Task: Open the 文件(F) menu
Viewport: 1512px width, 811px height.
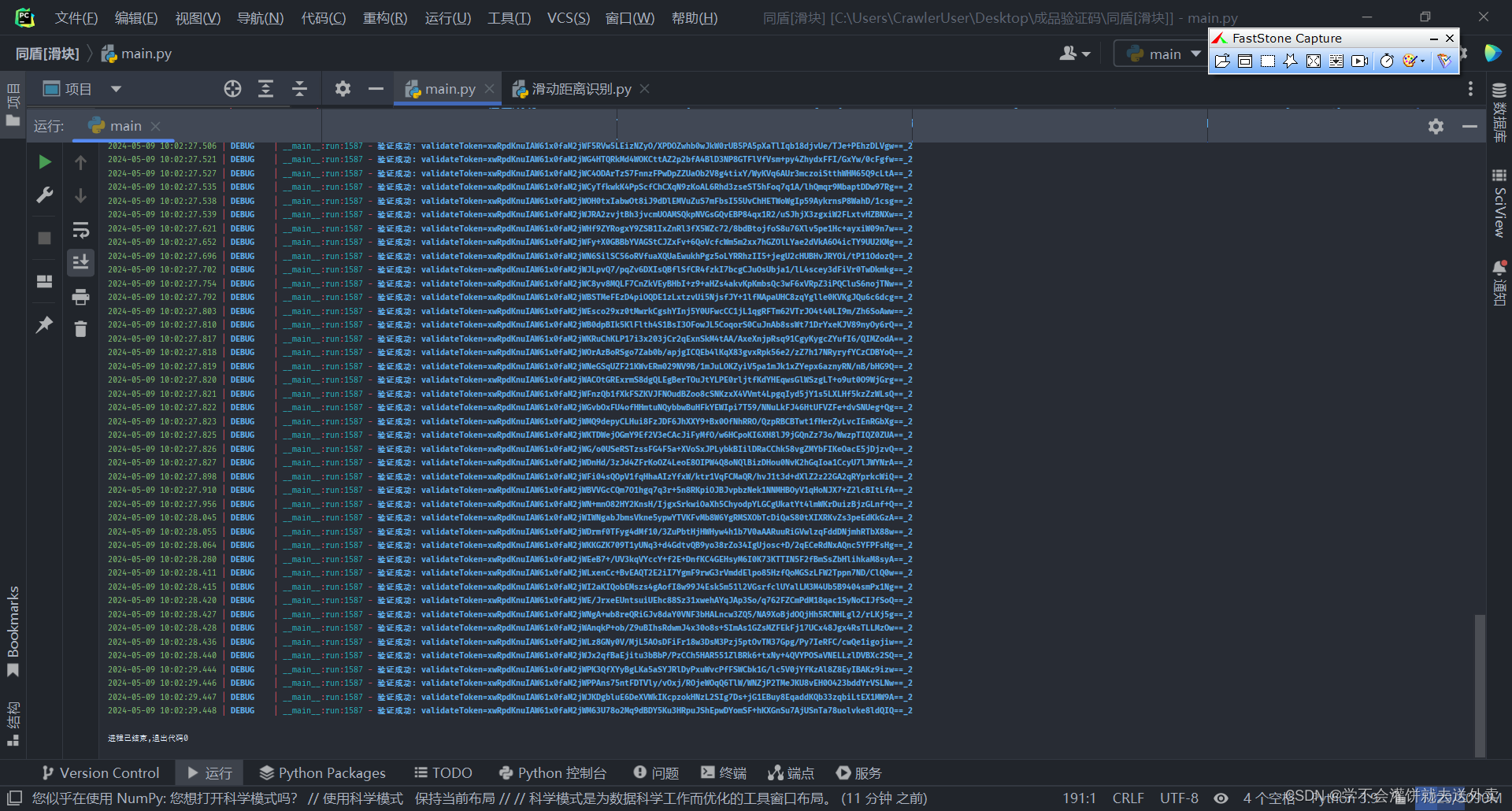Action: [76, 18]
